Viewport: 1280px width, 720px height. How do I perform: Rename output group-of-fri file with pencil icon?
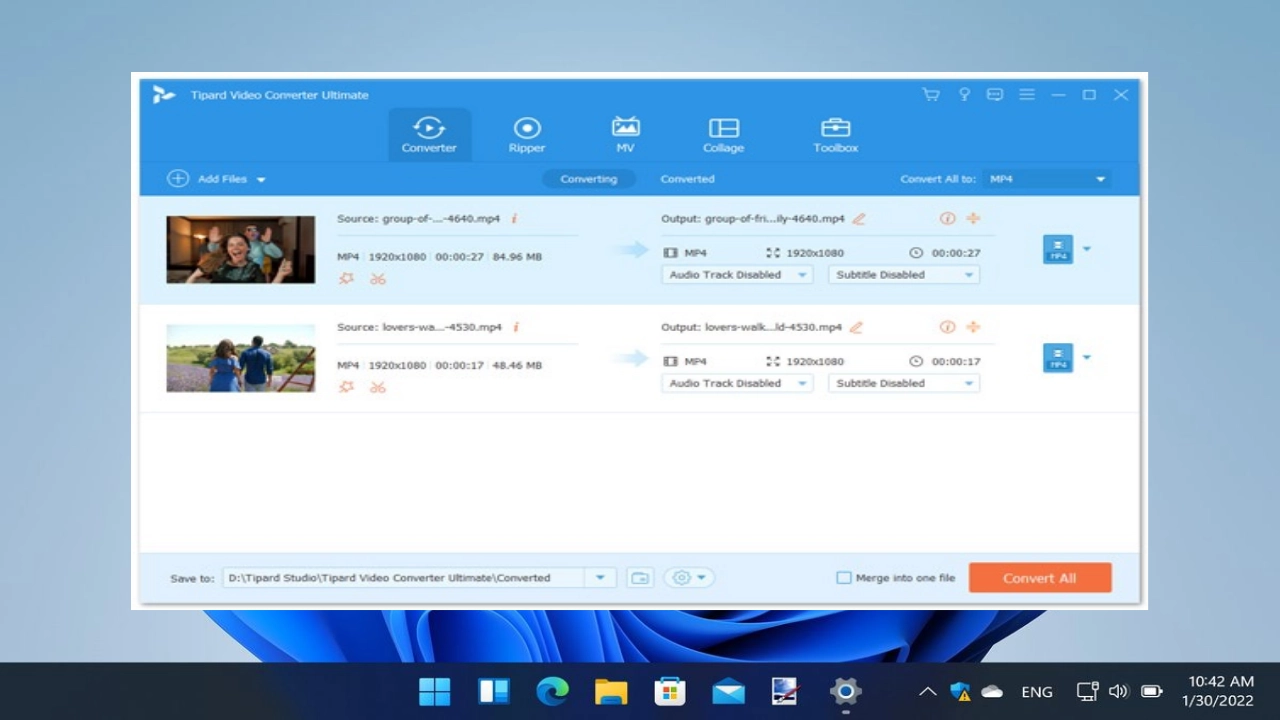(858, 218)
